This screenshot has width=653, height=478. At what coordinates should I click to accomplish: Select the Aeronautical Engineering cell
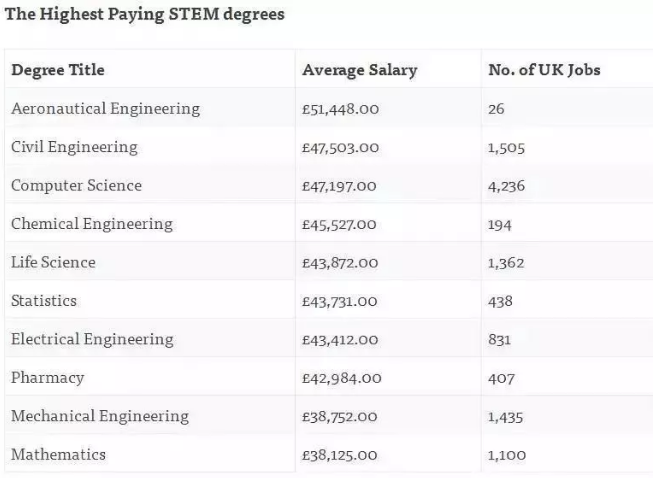point(105,108)
